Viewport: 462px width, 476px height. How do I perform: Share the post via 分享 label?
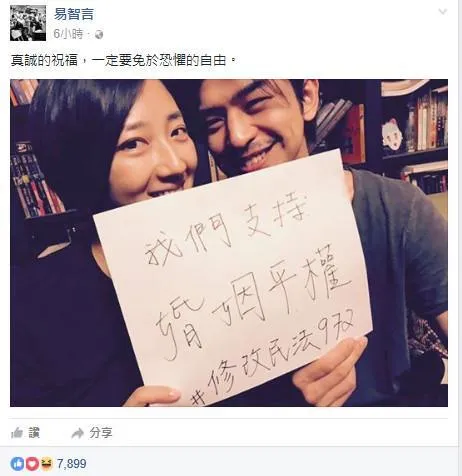tap(101, 433)
